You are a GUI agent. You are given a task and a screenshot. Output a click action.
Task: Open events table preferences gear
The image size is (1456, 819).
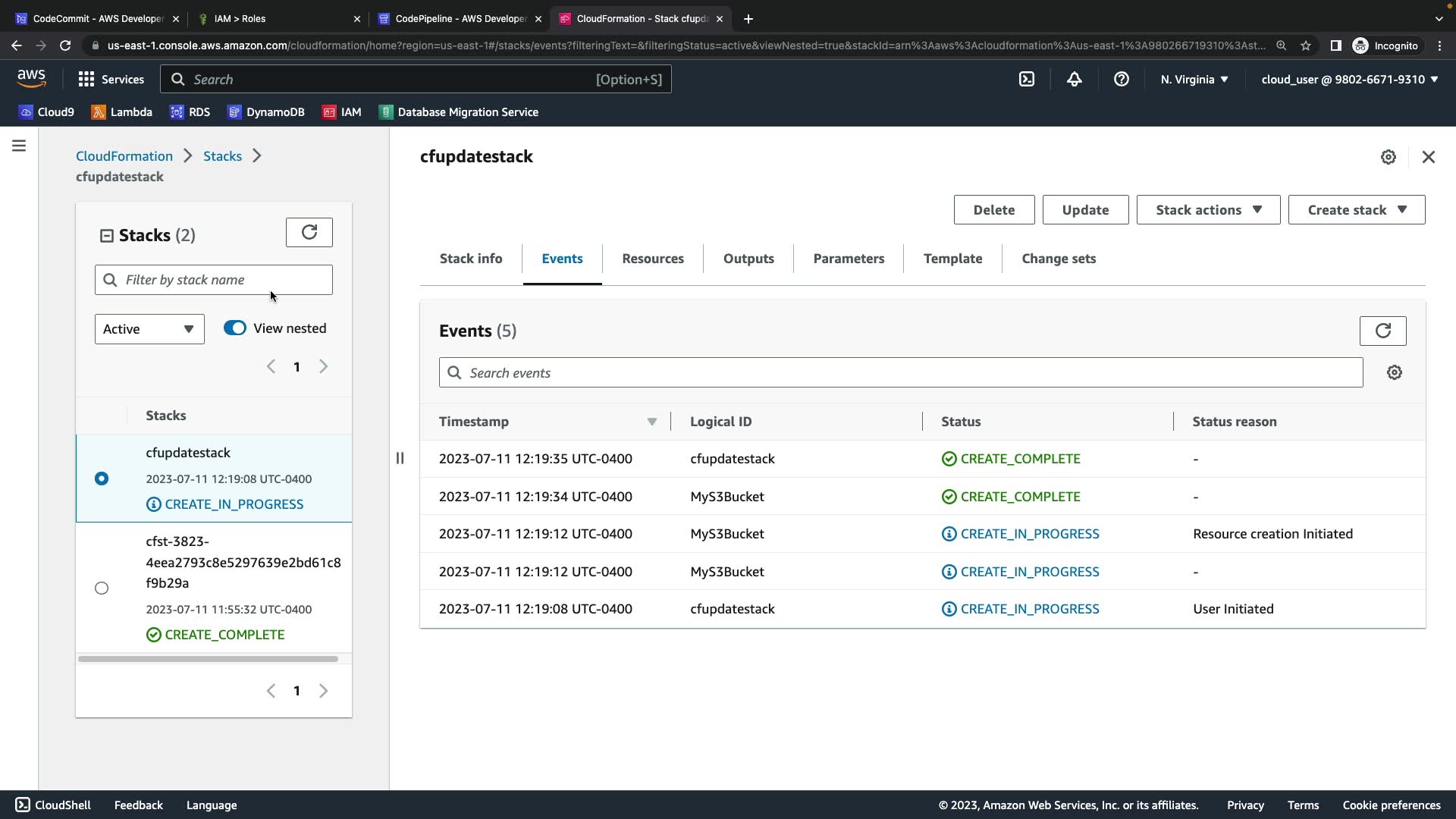pyautogui.click(x=1394, y=372)
